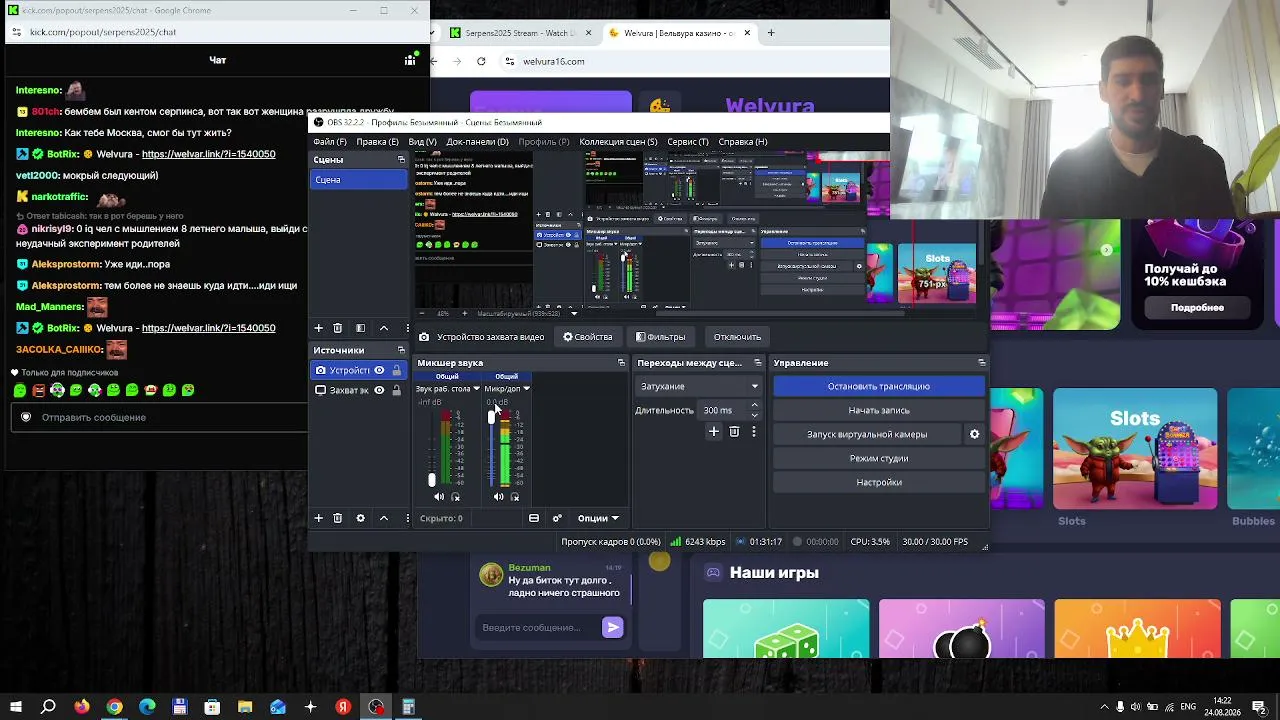This screenshot has height=720, width=1280.
Task: Open the Звук раб. стола channel dropdown arrow
Action: pyautogui.click(x=476, y=388)
